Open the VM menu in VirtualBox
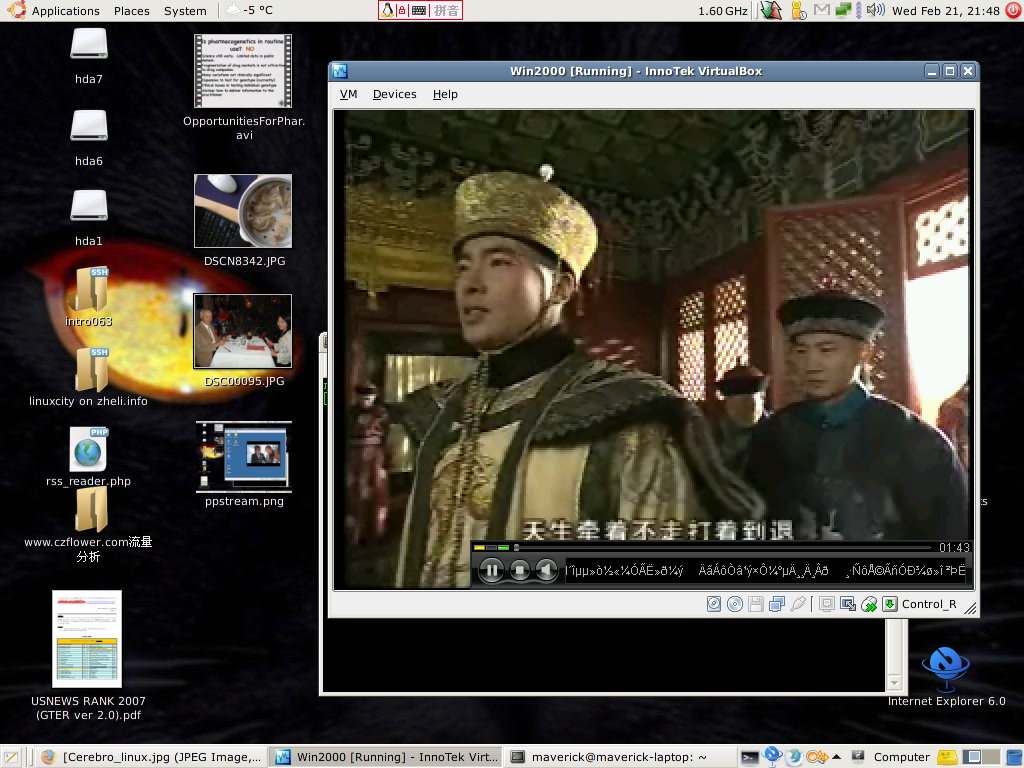This screenshot has width=1024, height=768. tap(348, 94)
